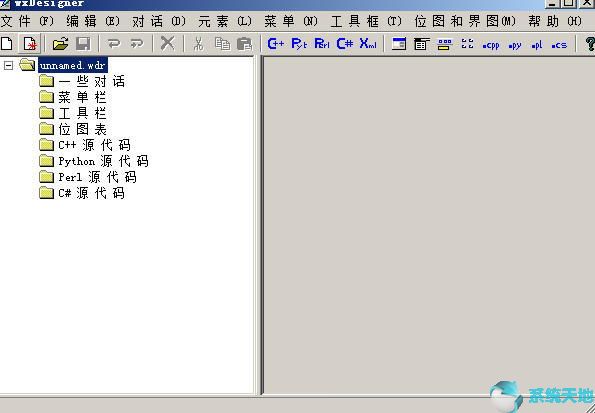Open the 工具框(T) menu
595x413 pixels.
pos(366,21)
